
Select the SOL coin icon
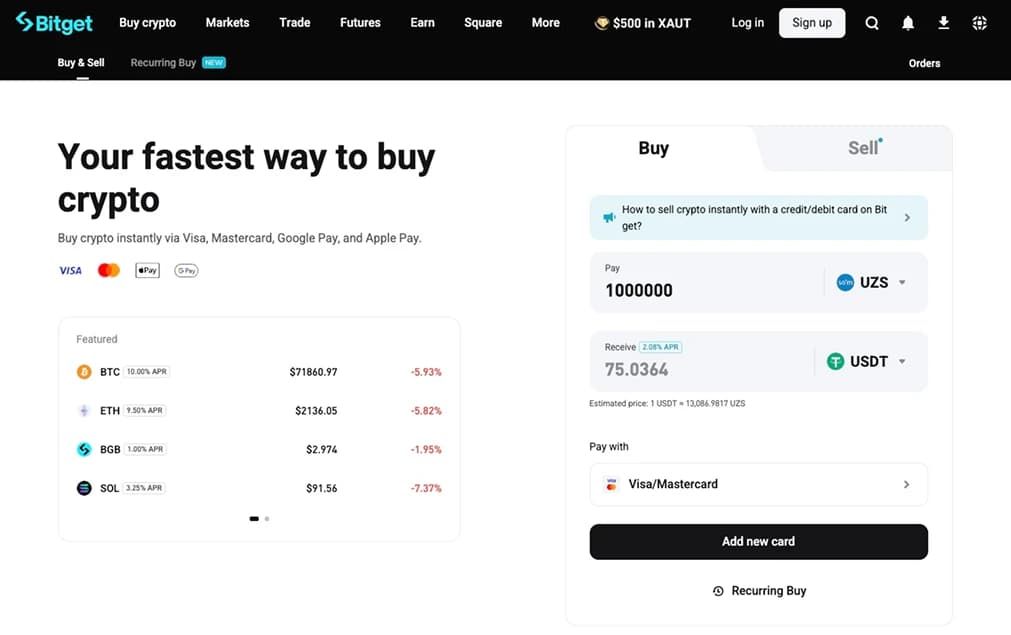[84, 488]
